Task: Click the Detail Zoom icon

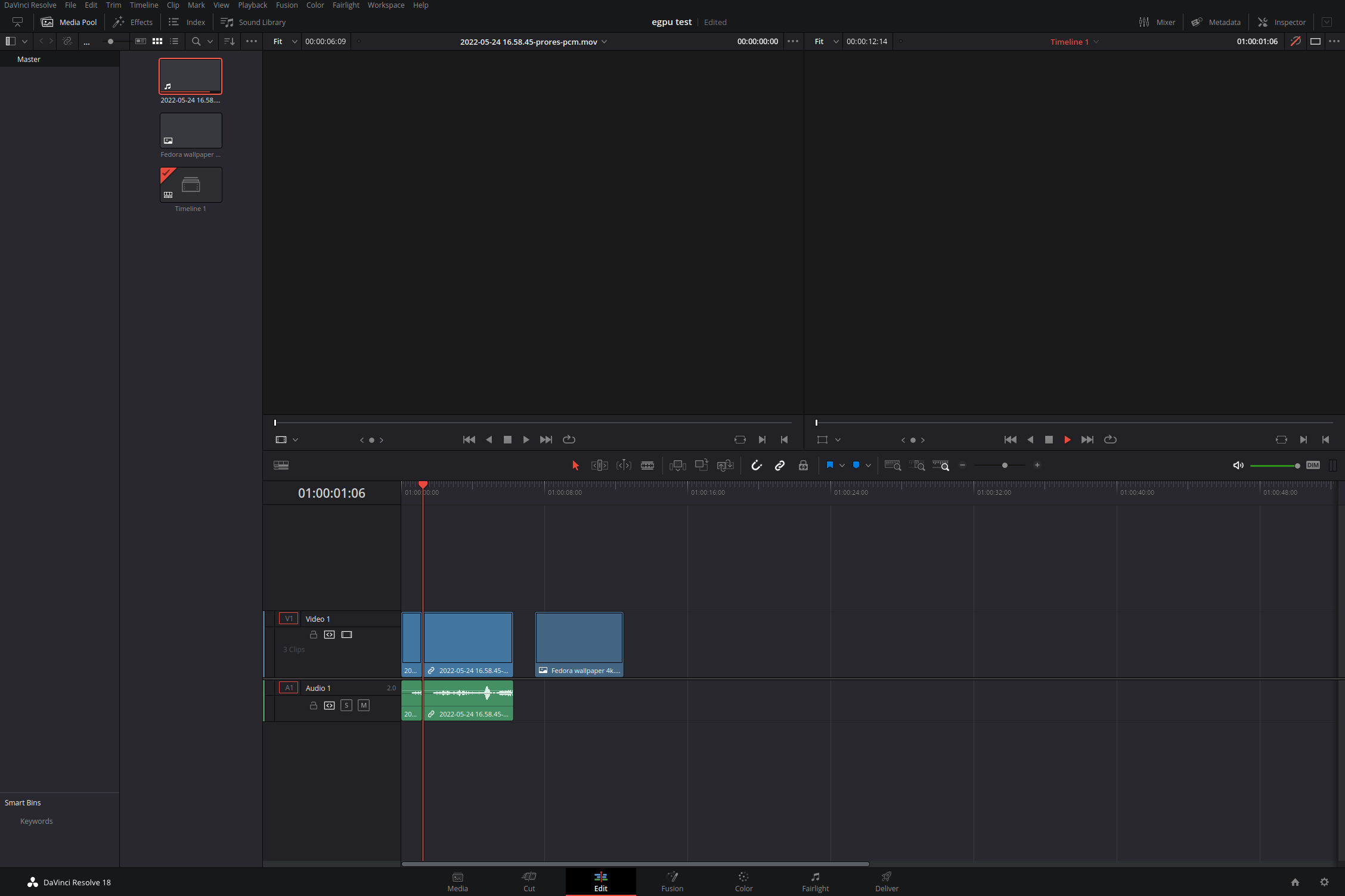Action: coord(917,466)
